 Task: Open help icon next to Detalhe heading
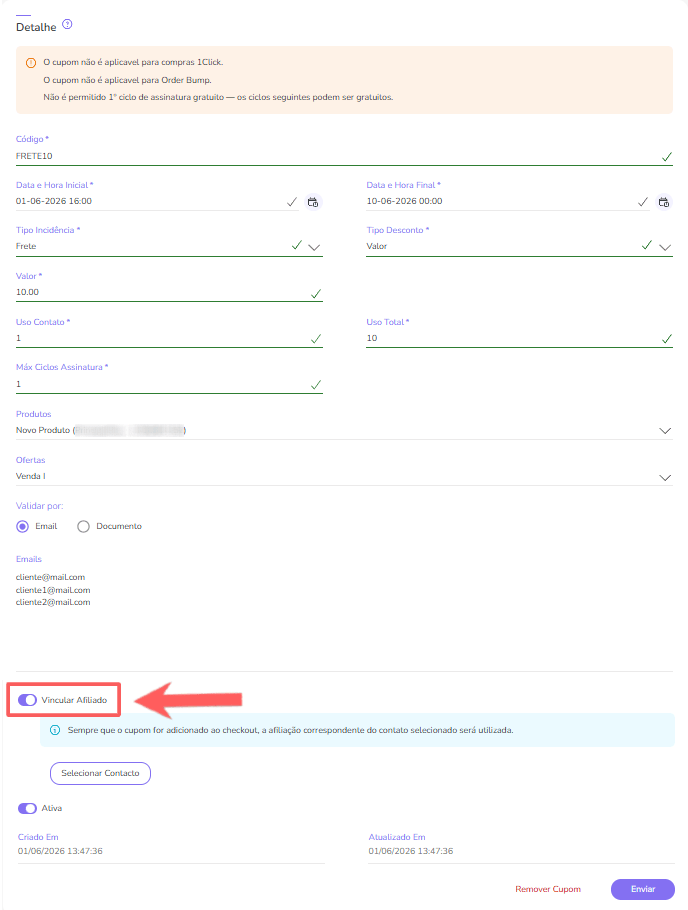point(67,24)
